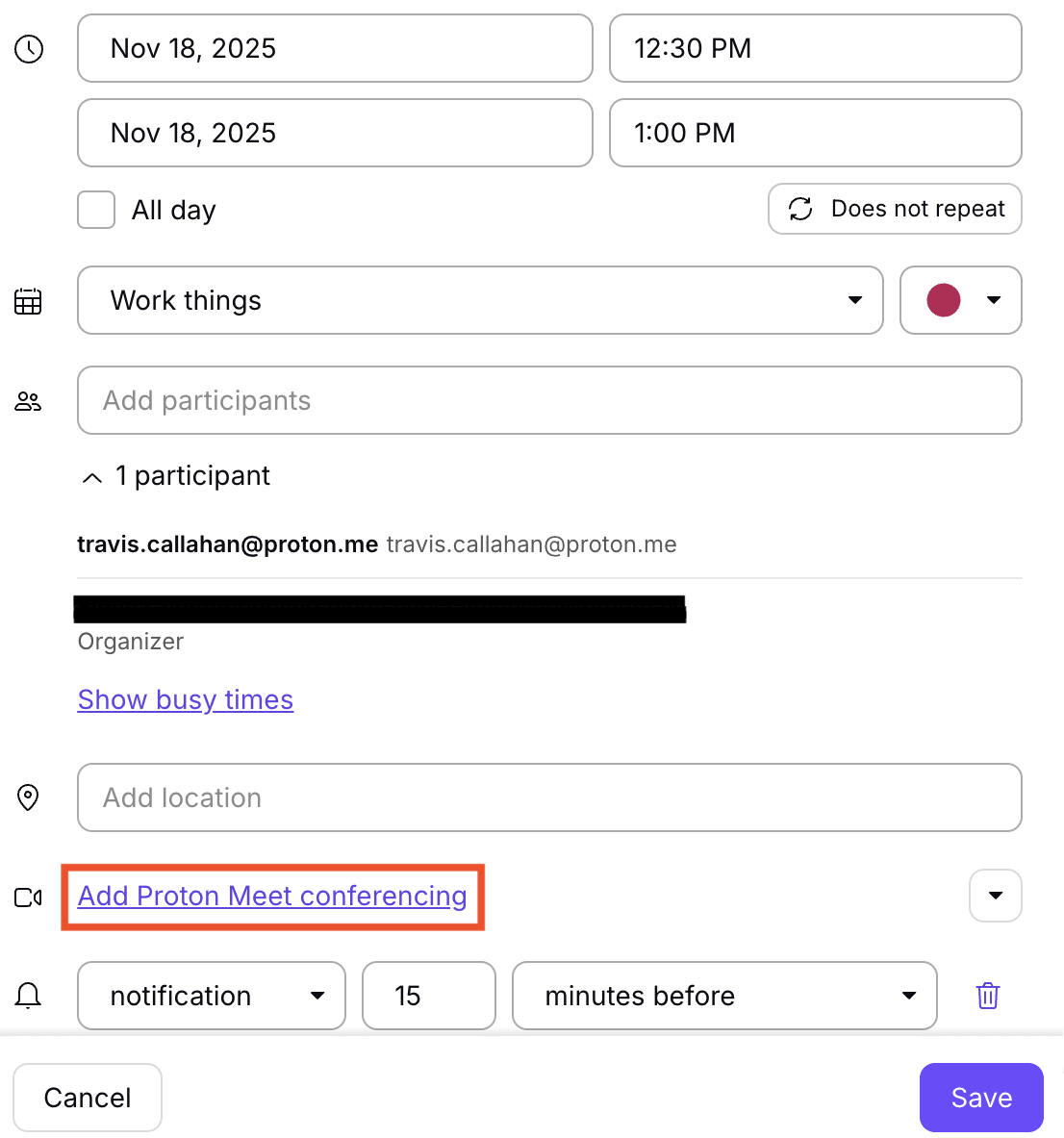Viewport: 1064px width, 1138px height.
Task: Click the Add location input field
Action: (548, 797)
